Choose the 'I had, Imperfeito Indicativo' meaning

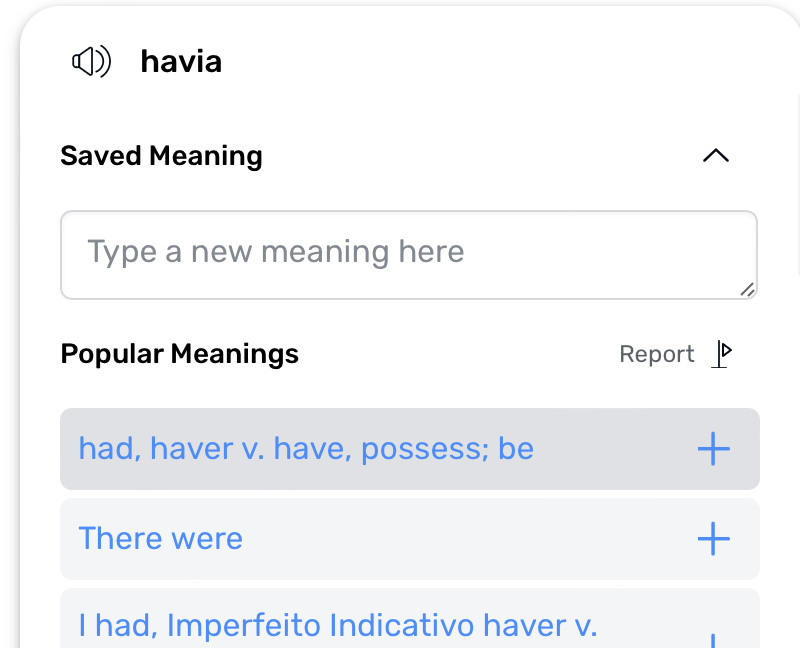coord(410,618)
